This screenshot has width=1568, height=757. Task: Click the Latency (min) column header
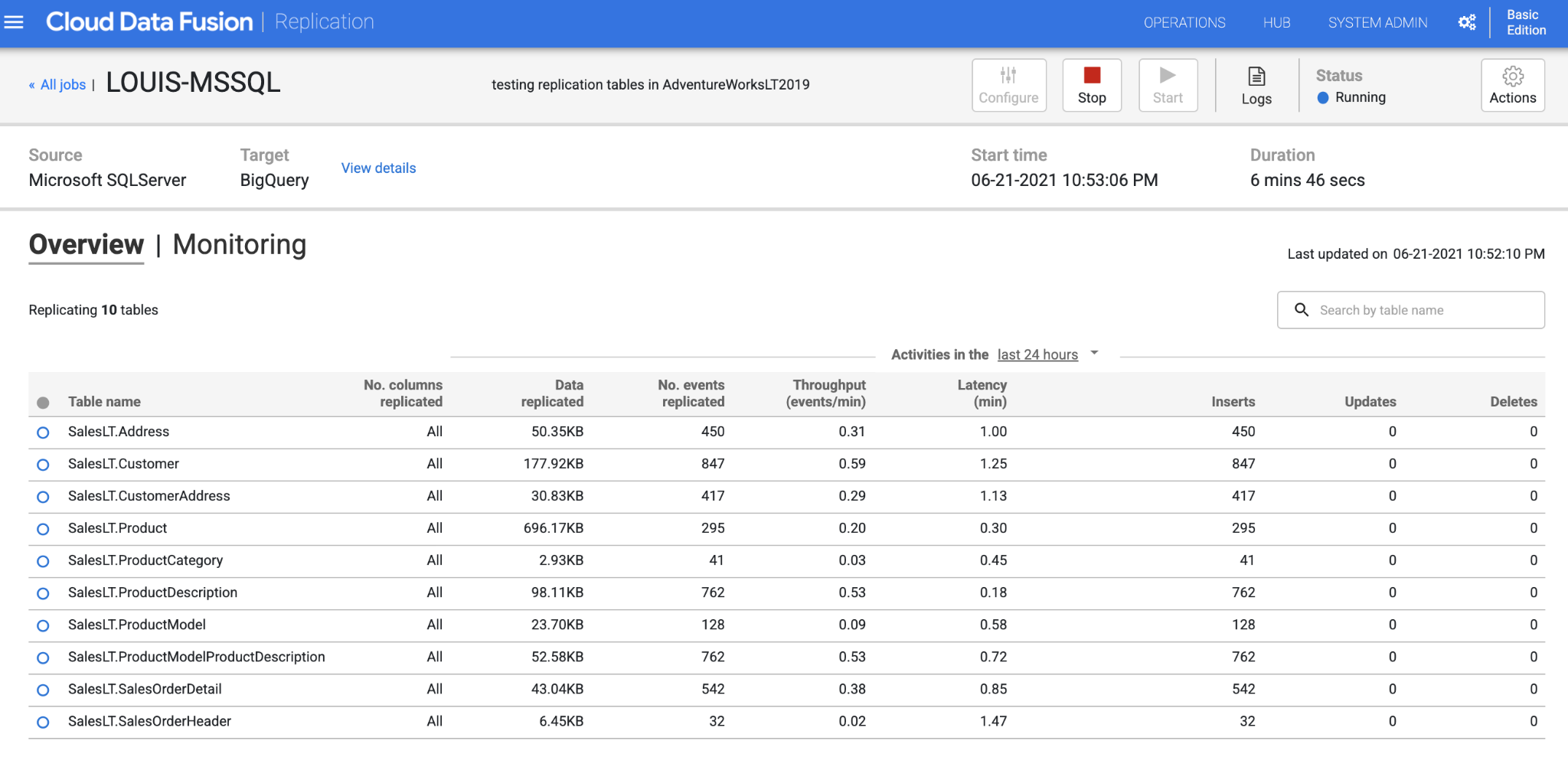[x=982, y=393]
